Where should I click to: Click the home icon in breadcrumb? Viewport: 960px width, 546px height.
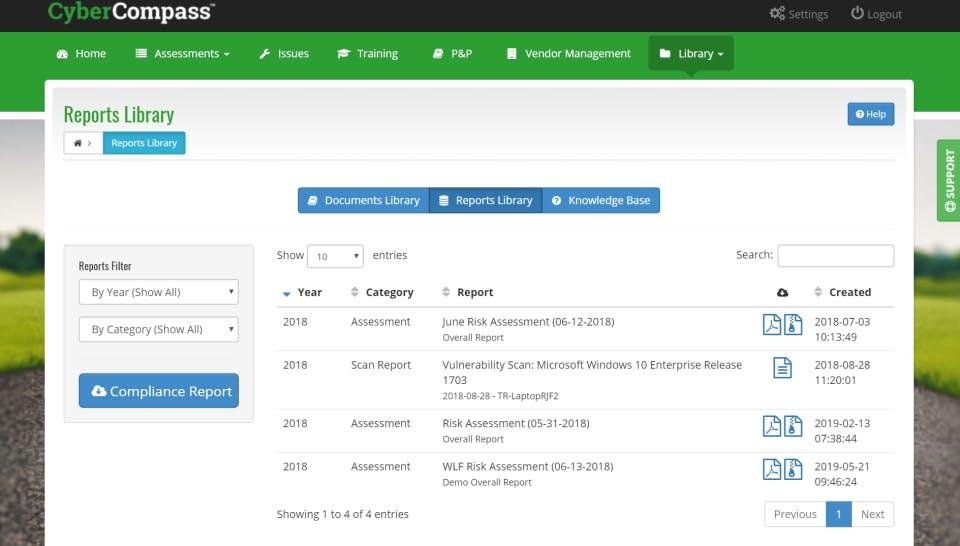[x=78, y=143]
